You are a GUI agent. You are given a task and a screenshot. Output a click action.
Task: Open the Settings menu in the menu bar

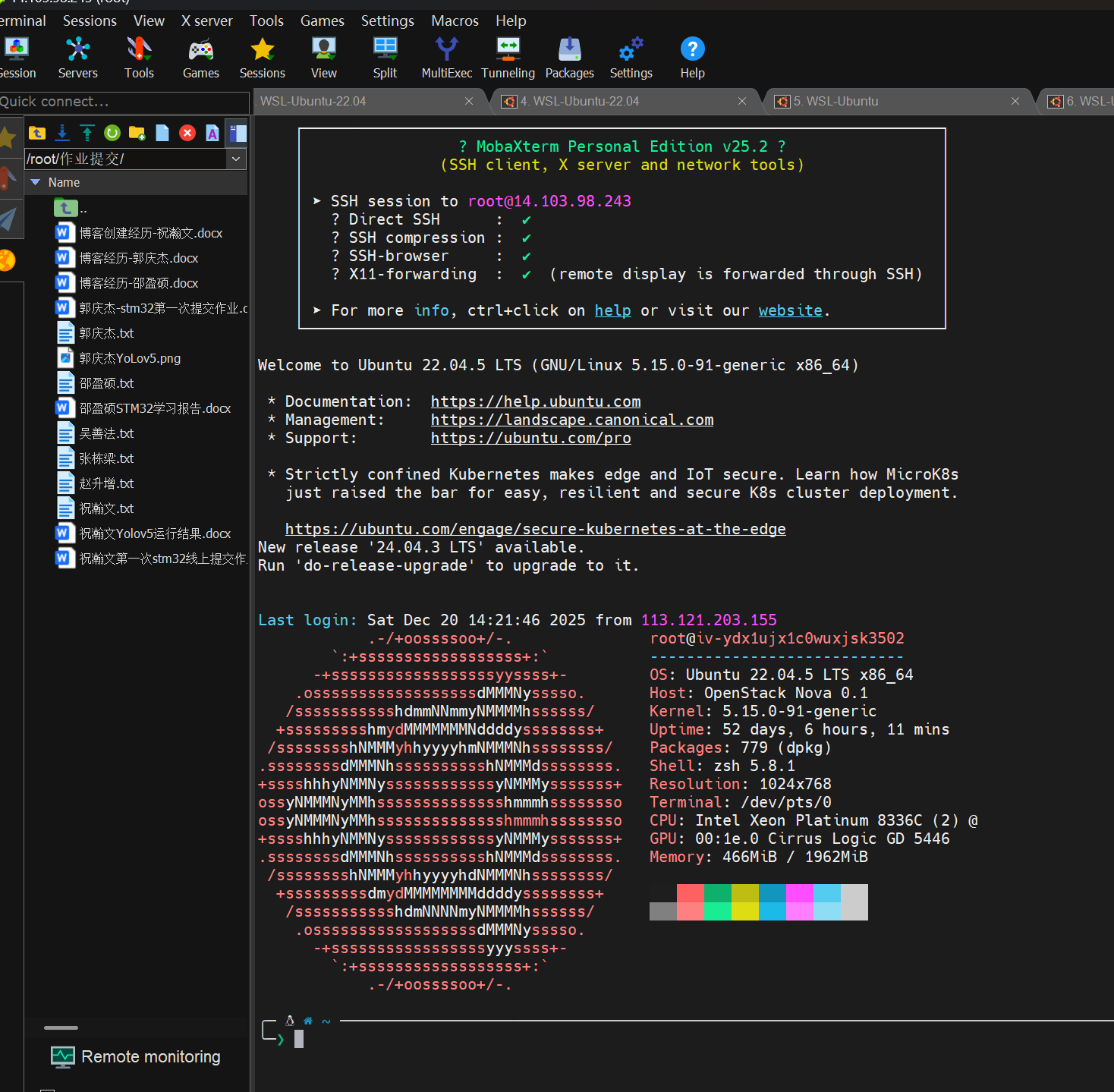pyautogui.click(x=387, y=20)
